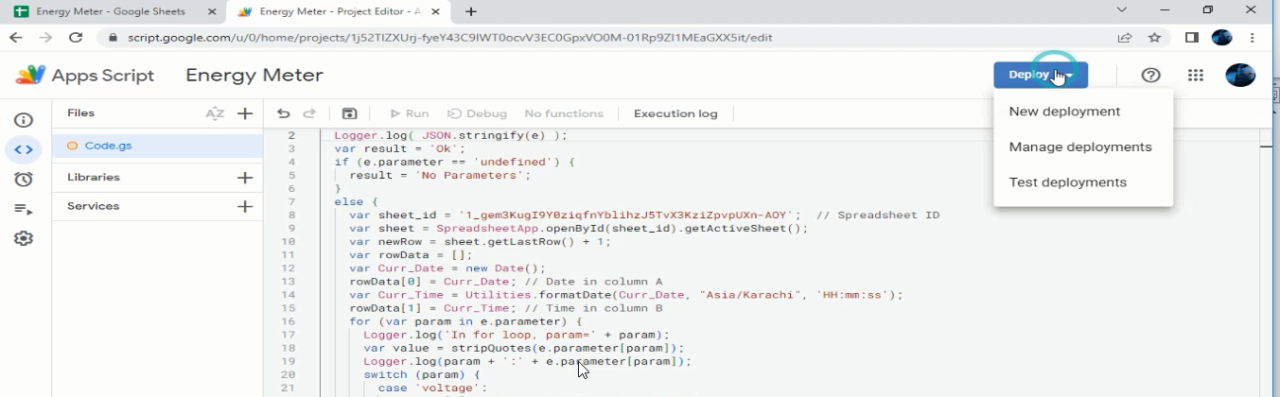
Task: Rename the Energy Meter project title
Action: coord(254,75)
